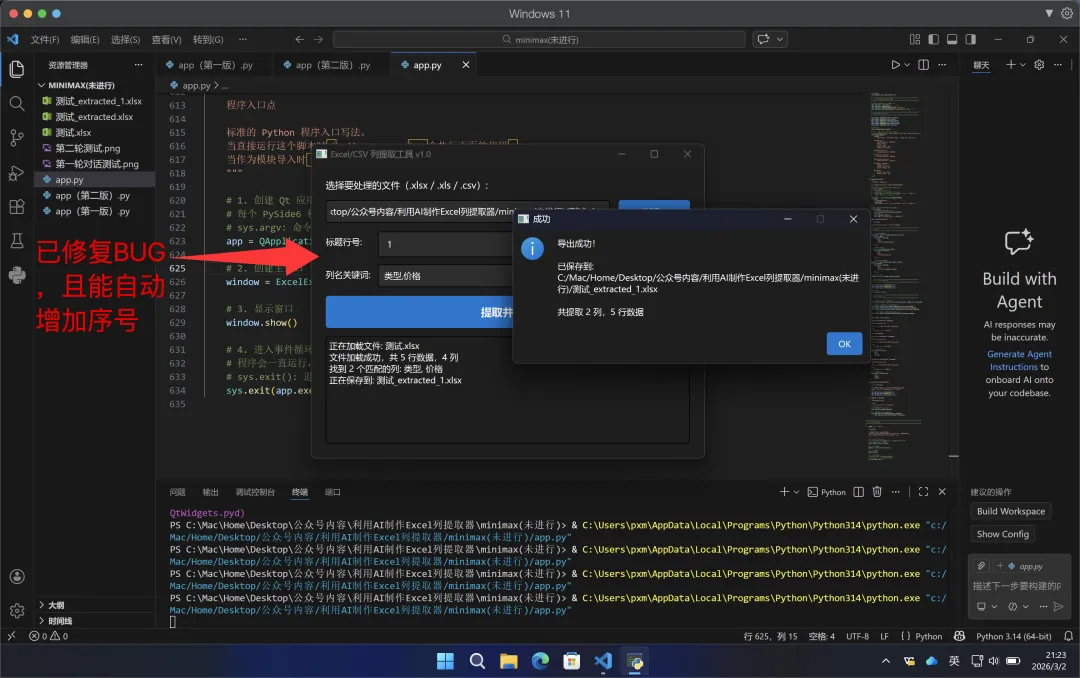Switch to the app（第二版）.py tab
This screenshot has width=1080, height=678.
[x=332, y=65]
